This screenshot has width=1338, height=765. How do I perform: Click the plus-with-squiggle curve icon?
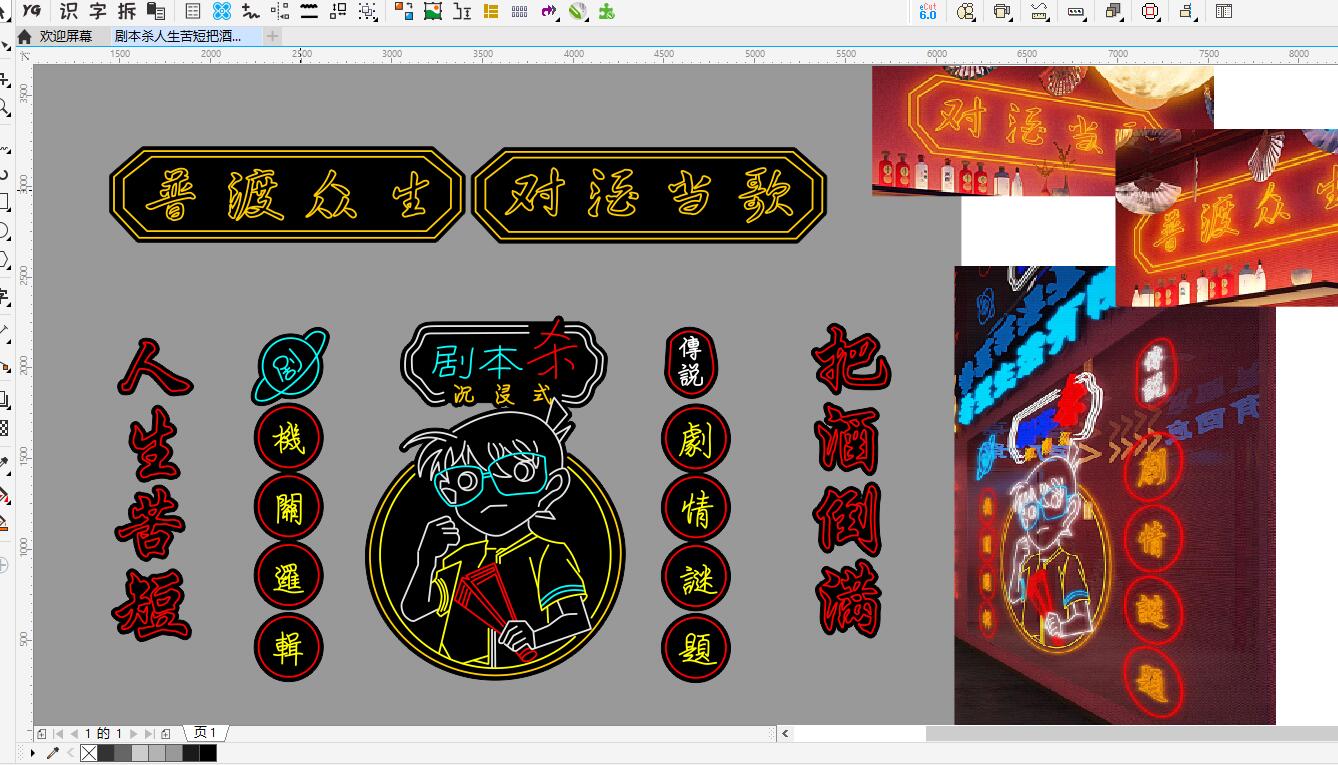click(x=251, y=11)
